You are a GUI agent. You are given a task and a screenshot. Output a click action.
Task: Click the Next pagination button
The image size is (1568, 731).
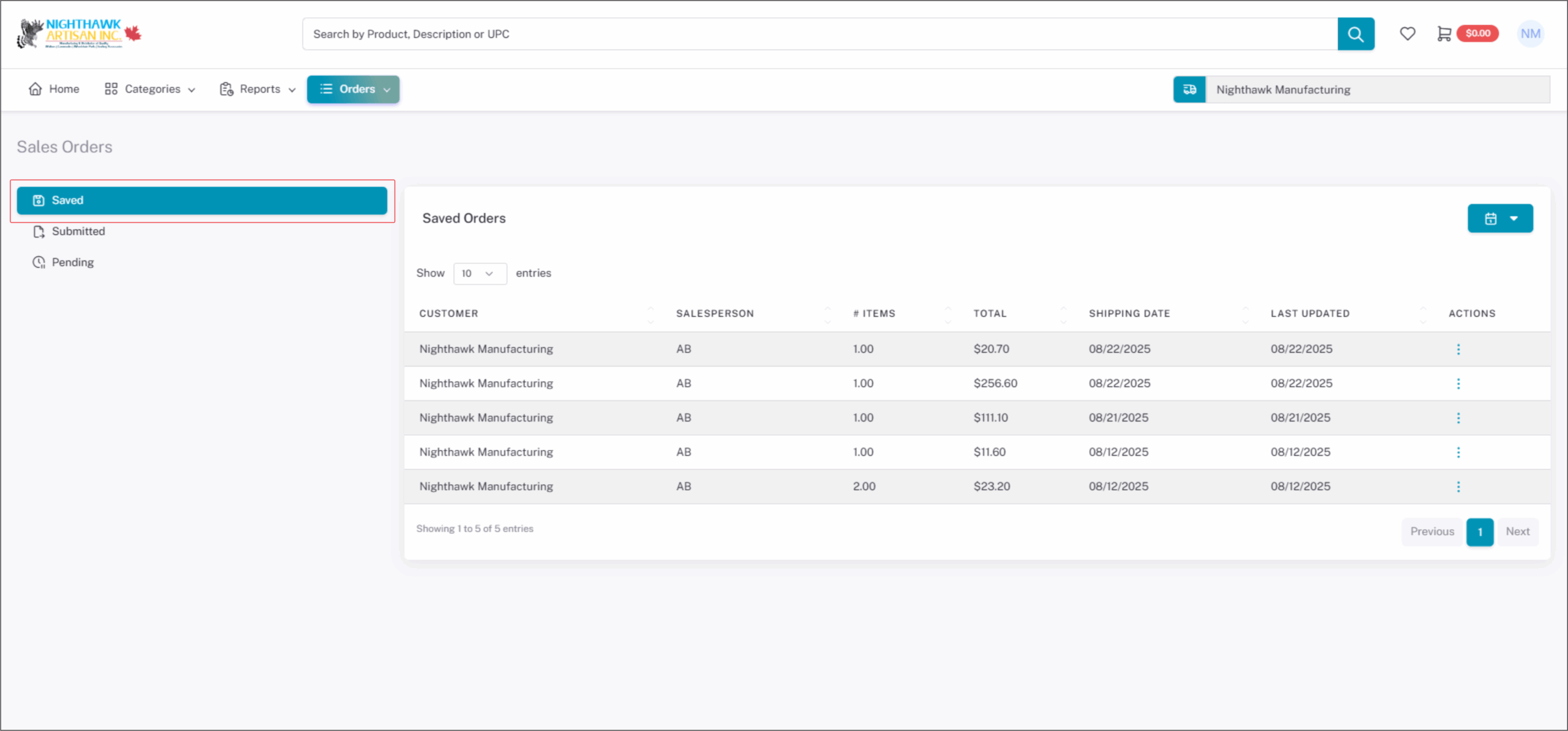tap(1517, 532)
